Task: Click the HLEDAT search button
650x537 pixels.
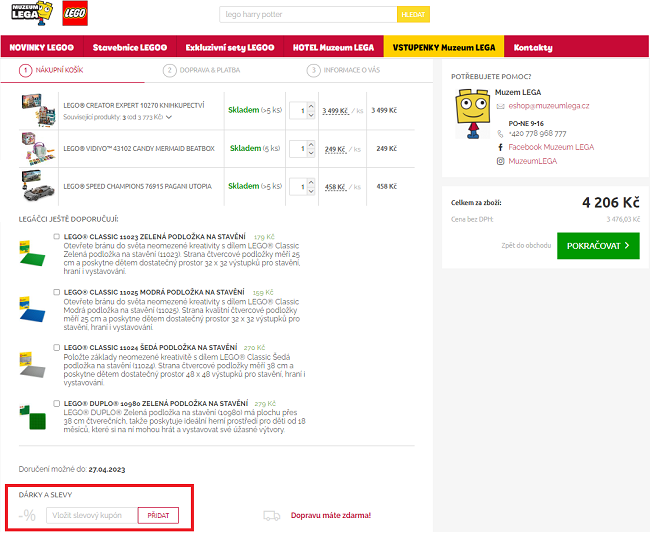Action: (413, 15)
